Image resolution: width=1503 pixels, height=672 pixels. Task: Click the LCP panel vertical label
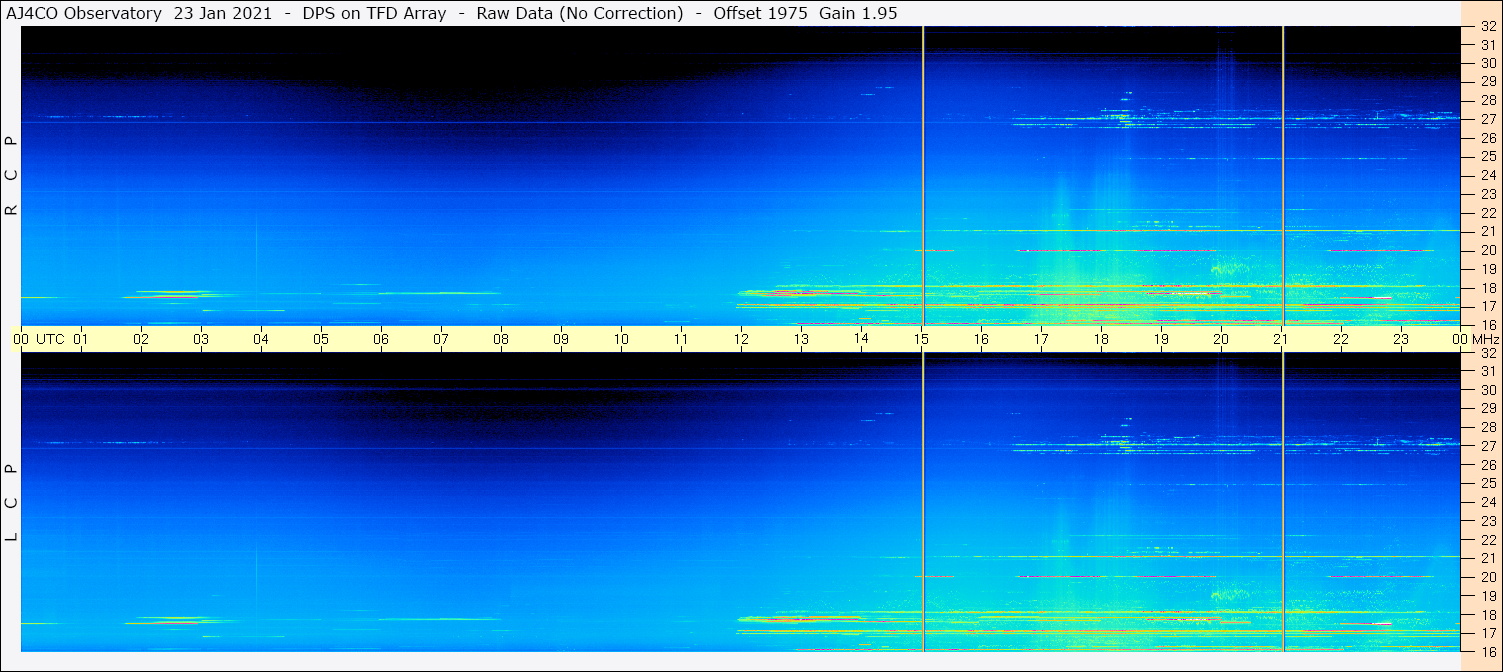(x=12, y=503)
